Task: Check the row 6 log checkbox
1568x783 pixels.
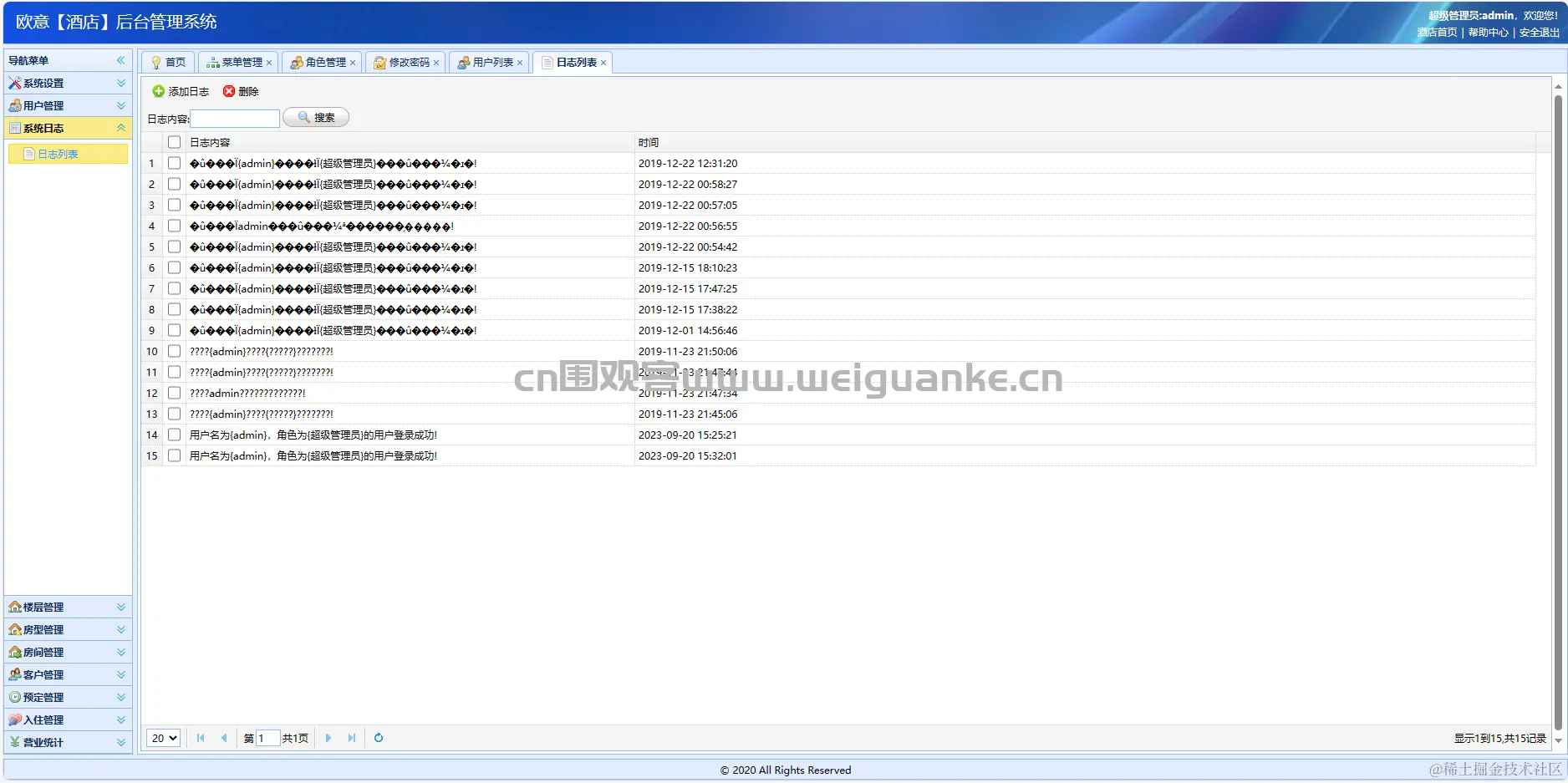Action: tap(174, 267)
